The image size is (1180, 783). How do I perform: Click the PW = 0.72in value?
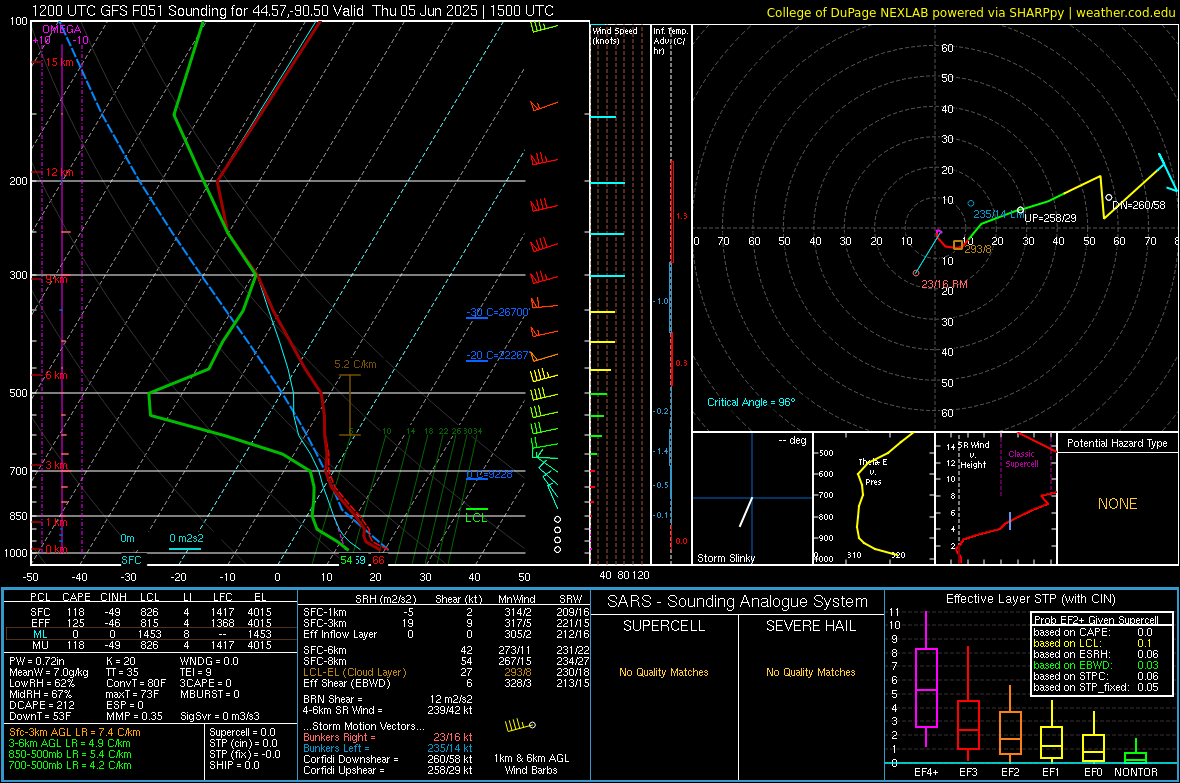pyautogui.click(x=37, y=661)
